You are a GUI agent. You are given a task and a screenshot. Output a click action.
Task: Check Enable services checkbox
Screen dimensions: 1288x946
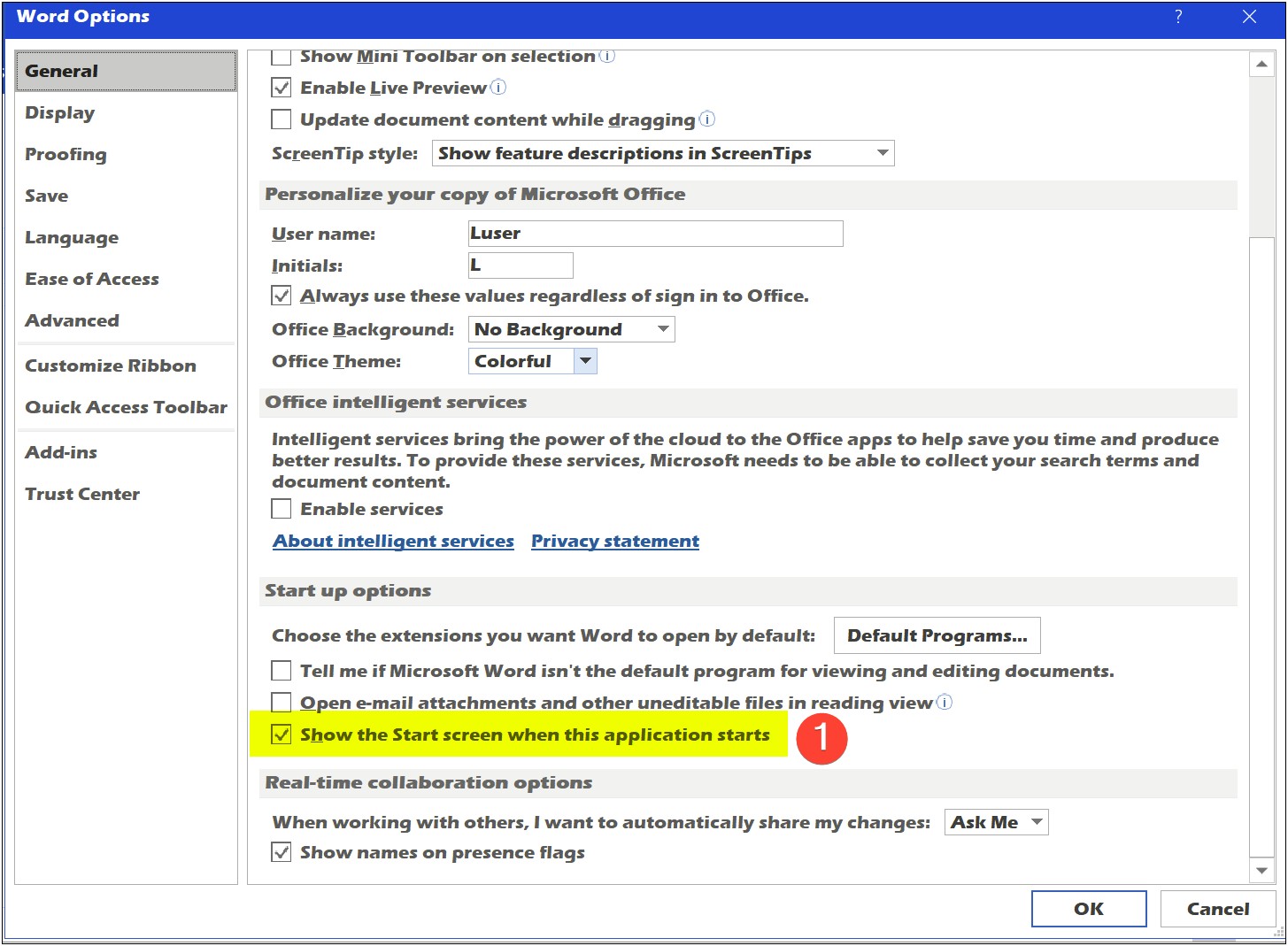pos(282,509)
